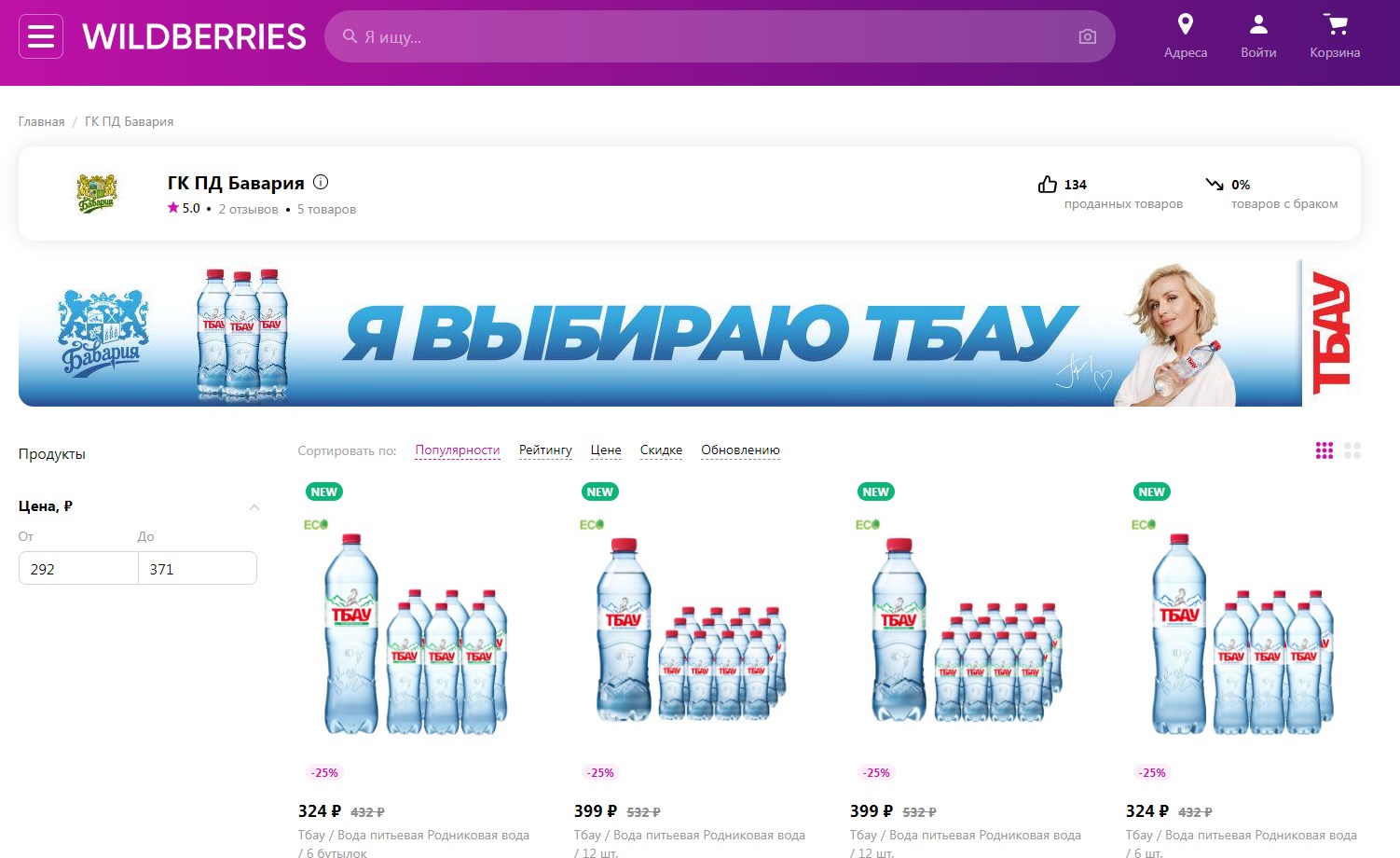Sort products by Обновлению
This screenshot has height=858, width=1400.
click(740, 450)
